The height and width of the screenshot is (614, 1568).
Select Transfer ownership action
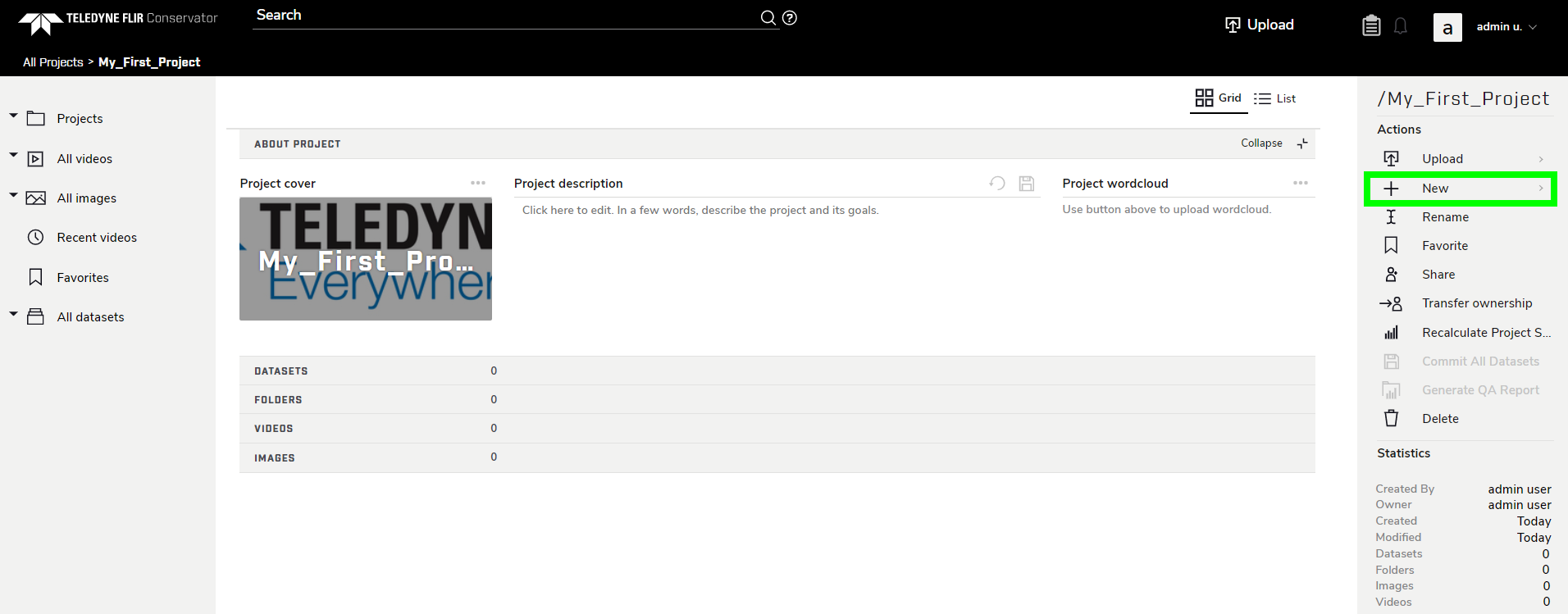[1476, 303]
